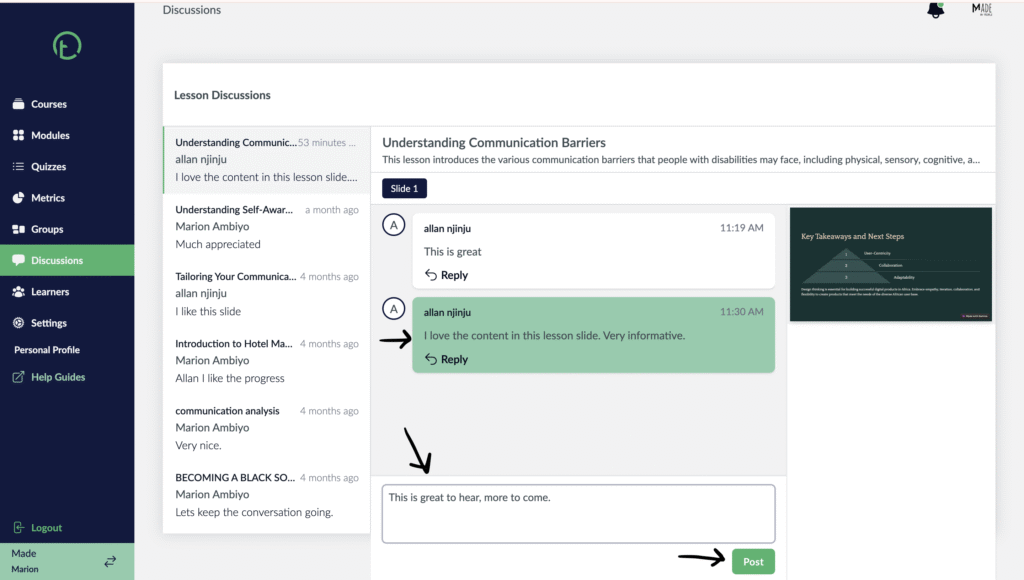Screen dimensions: 1024x580
Task: Click the Quizzes list icon
Action: 18,167
